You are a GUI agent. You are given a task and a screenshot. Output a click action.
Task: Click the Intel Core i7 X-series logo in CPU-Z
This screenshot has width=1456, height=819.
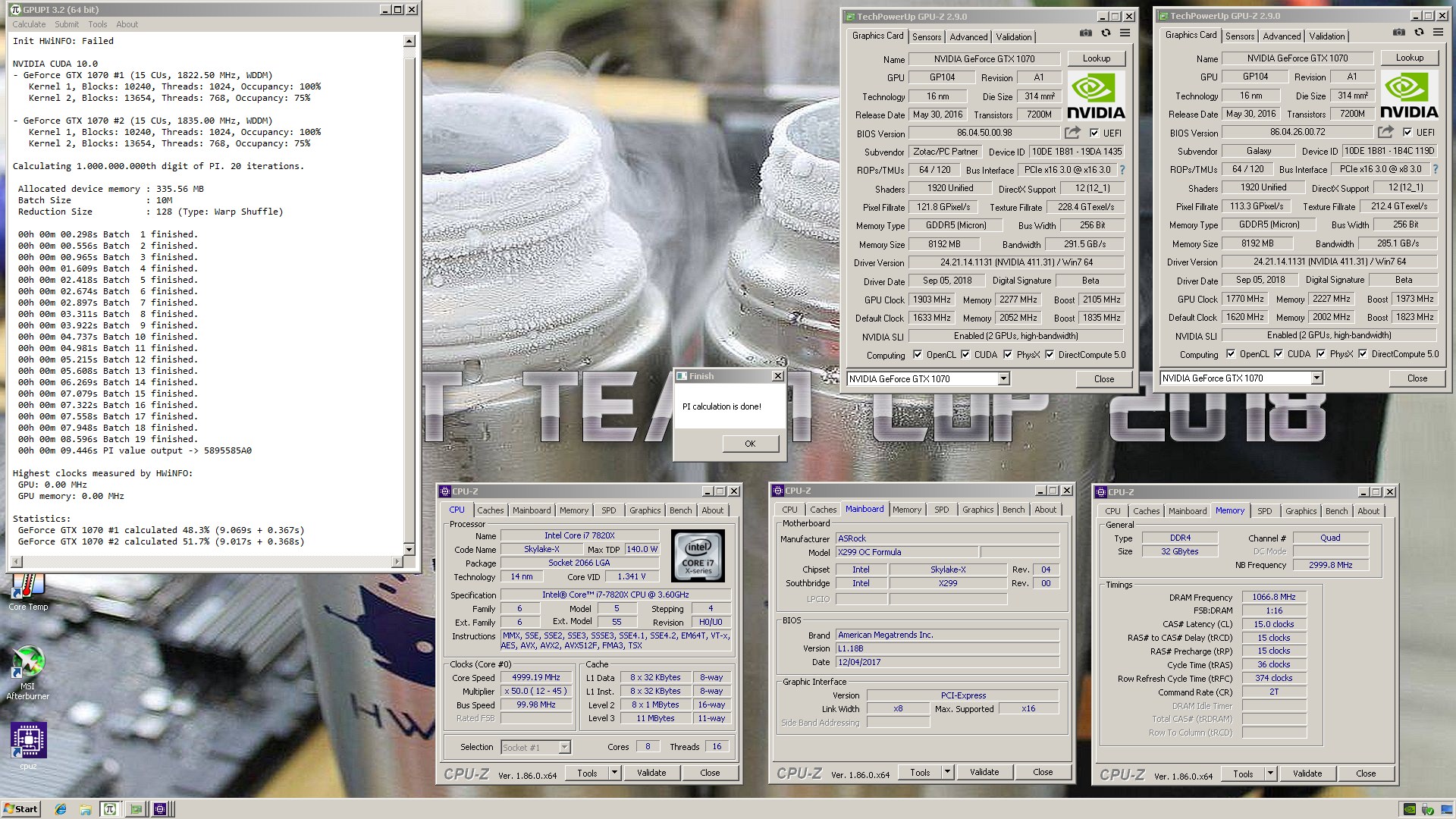(x=698, y=556)
